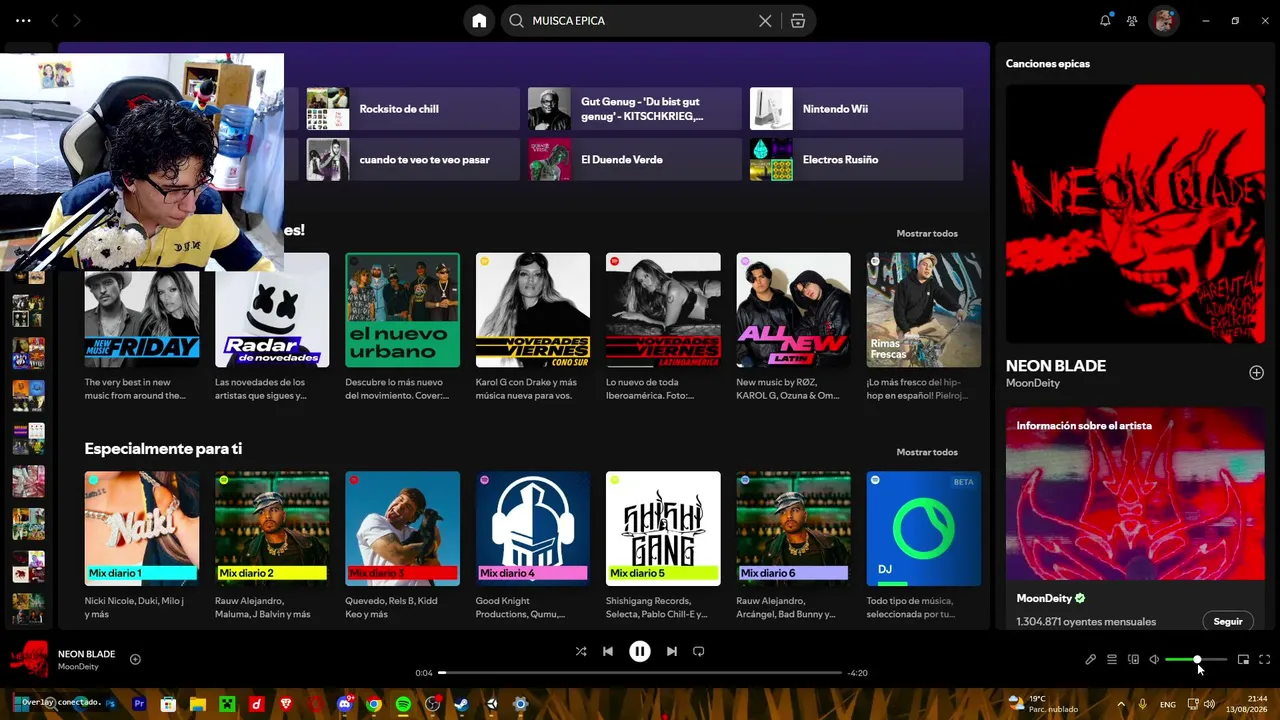Open Mix diario 6
This screenshot has height=720, width=1280.
pyautogui.click(x=794, y=529)
